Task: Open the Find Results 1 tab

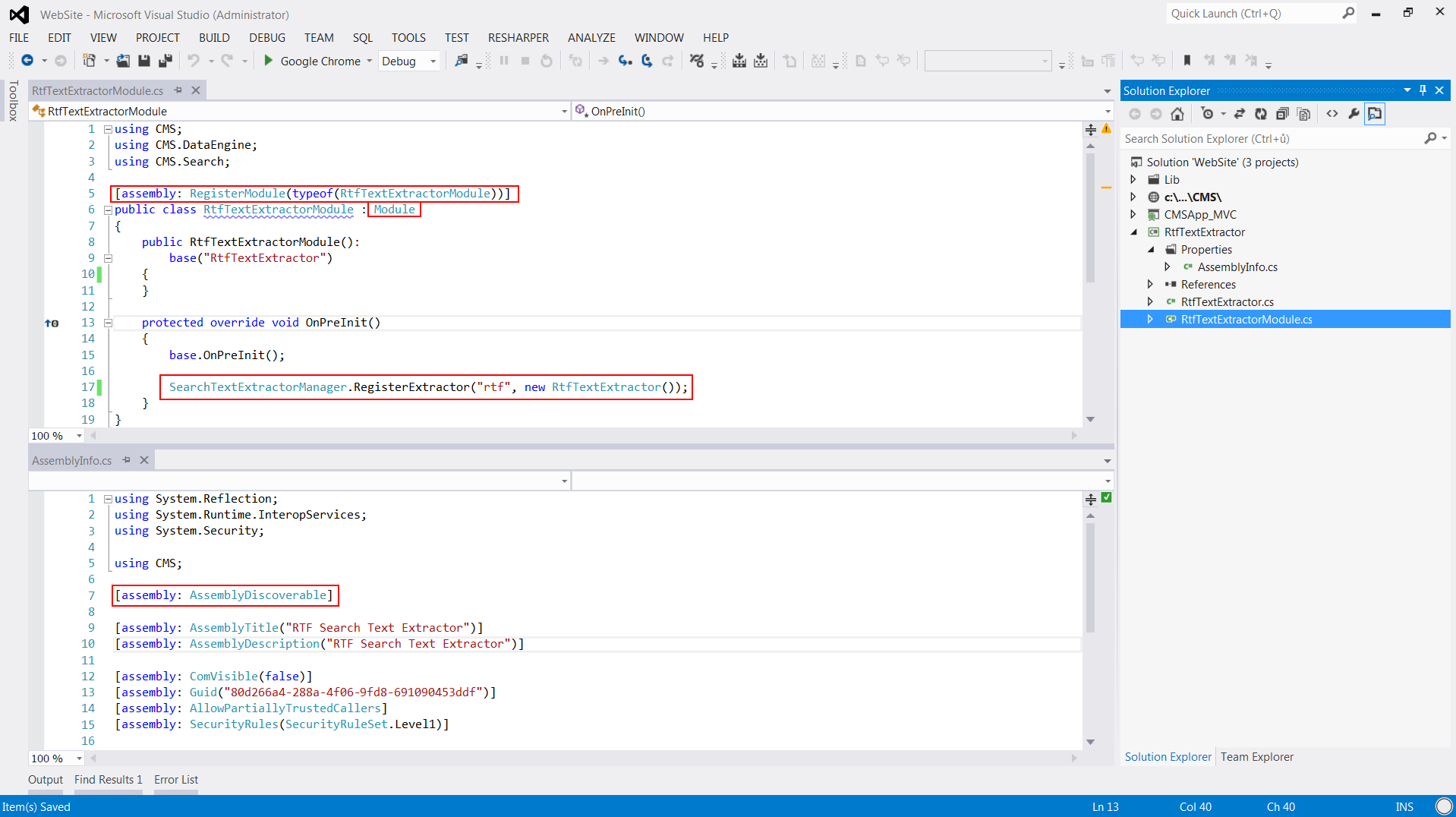Action: (109, 780)
